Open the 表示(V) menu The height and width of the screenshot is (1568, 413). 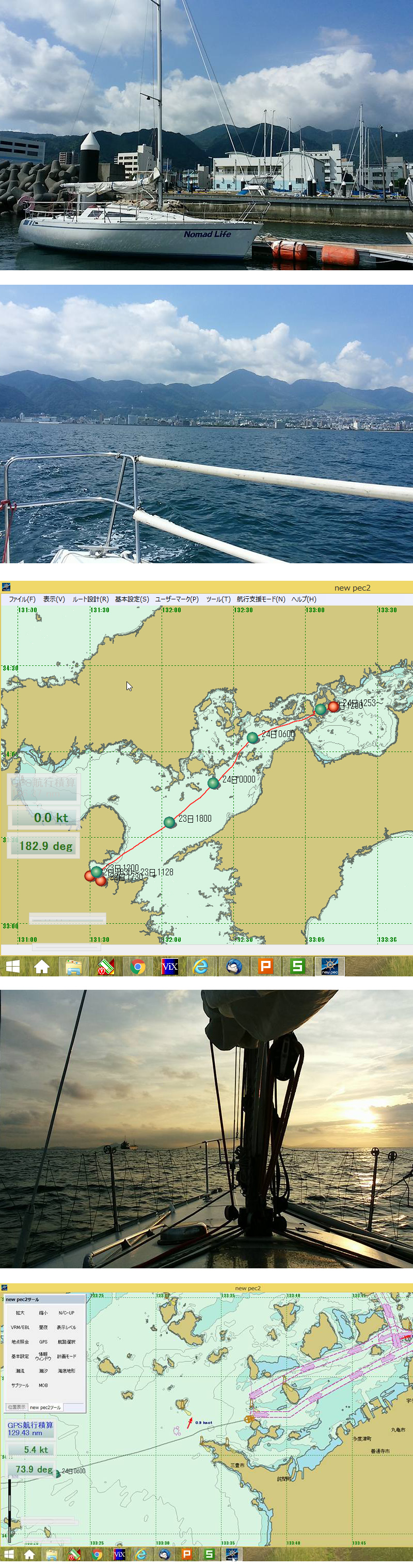54,599
